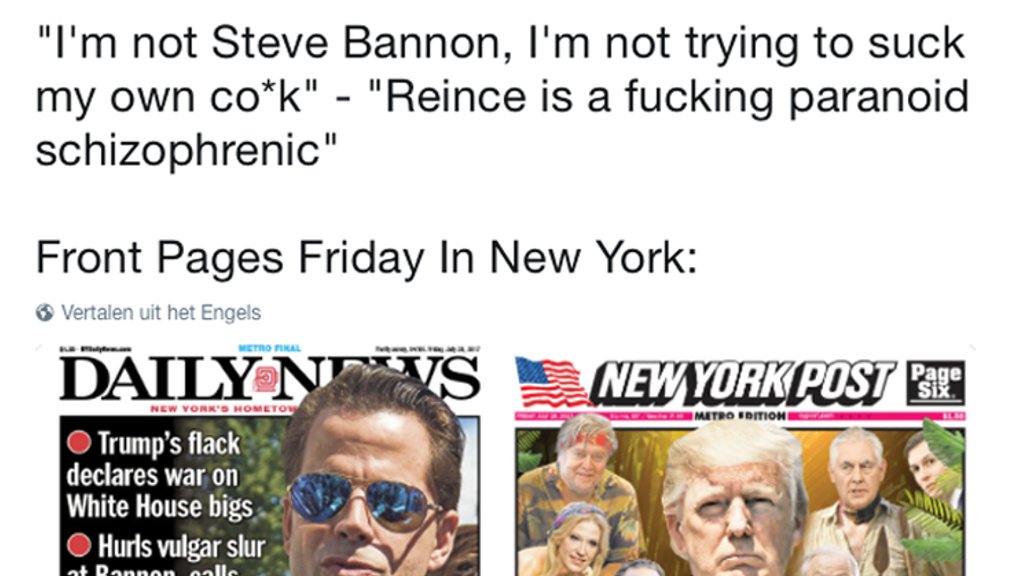Screen dimensions: 1024x576
Task: Click the blue mirrored sunglasses on the Daily News cover
Action: click(x=360, y=499)
